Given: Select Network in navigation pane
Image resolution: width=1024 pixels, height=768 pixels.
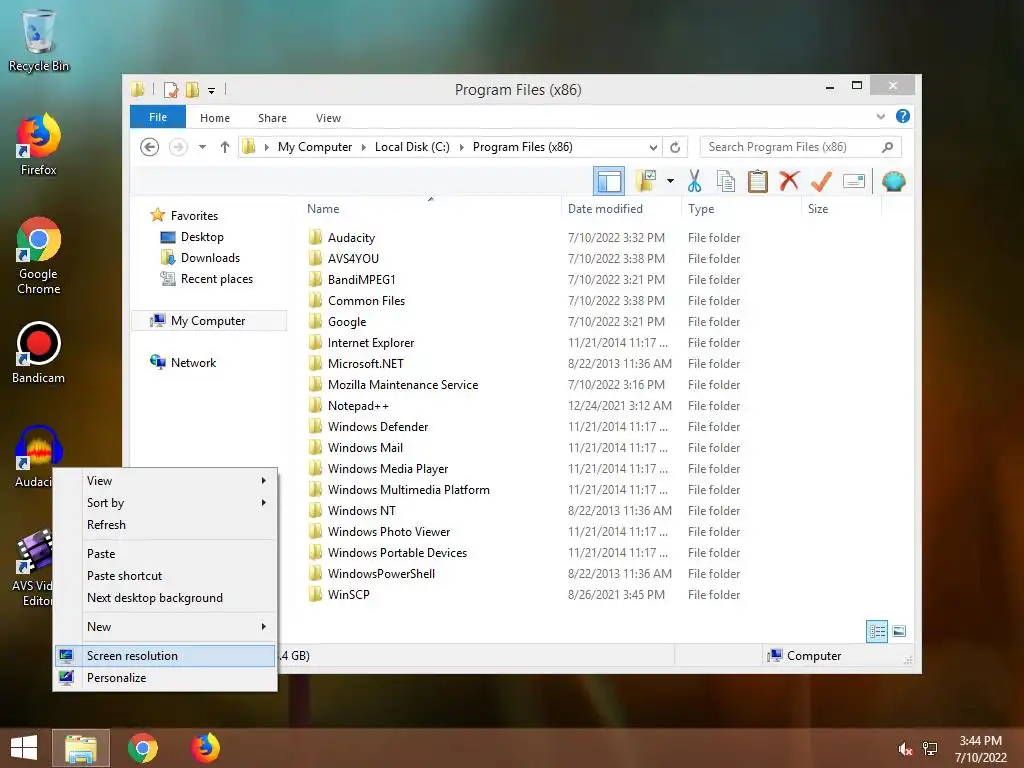Looking at the screenshot, I should click(x=193, y=362).
